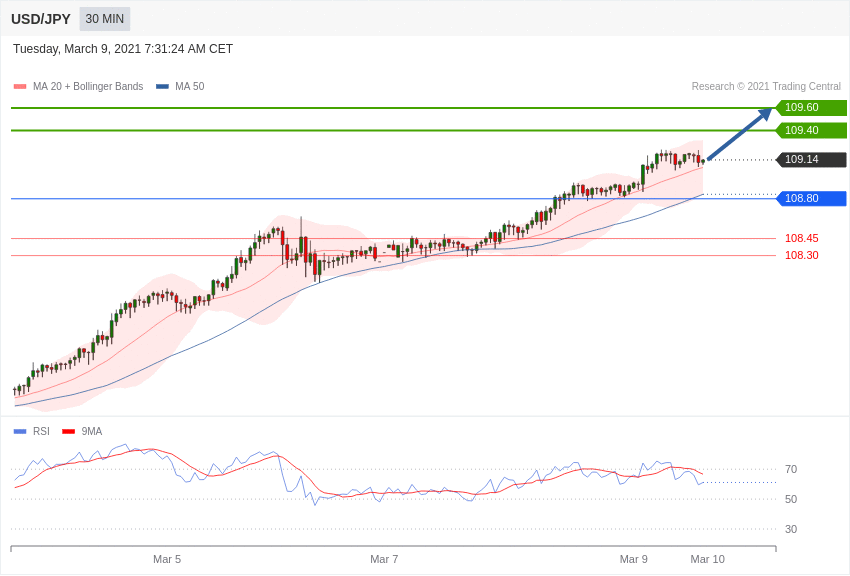850x576 pixels.
Task: Click the Mar 9 date axis label
Action: [x=634, y=559]
